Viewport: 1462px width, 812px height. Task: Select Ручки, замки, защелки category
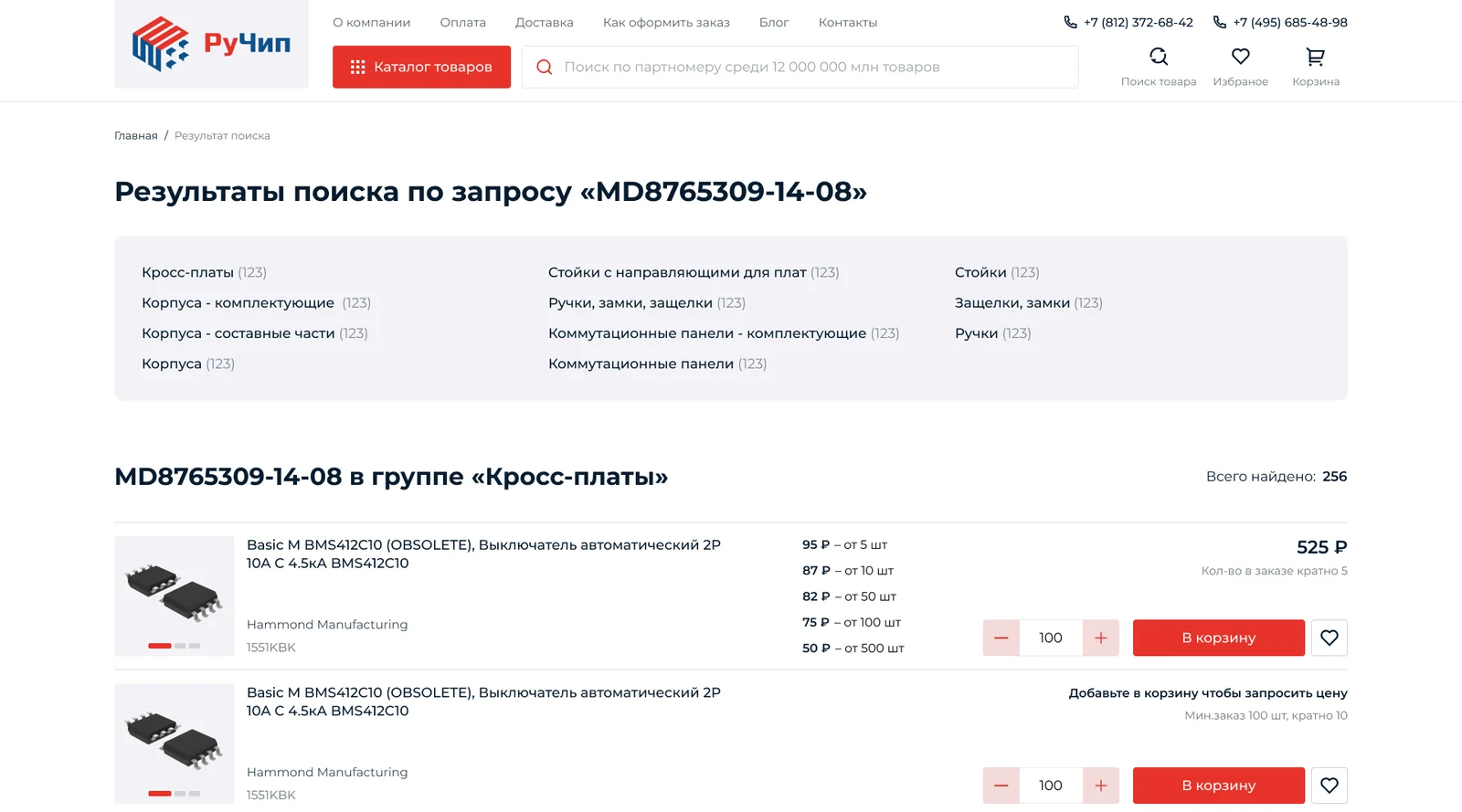(x=647, y=302)
